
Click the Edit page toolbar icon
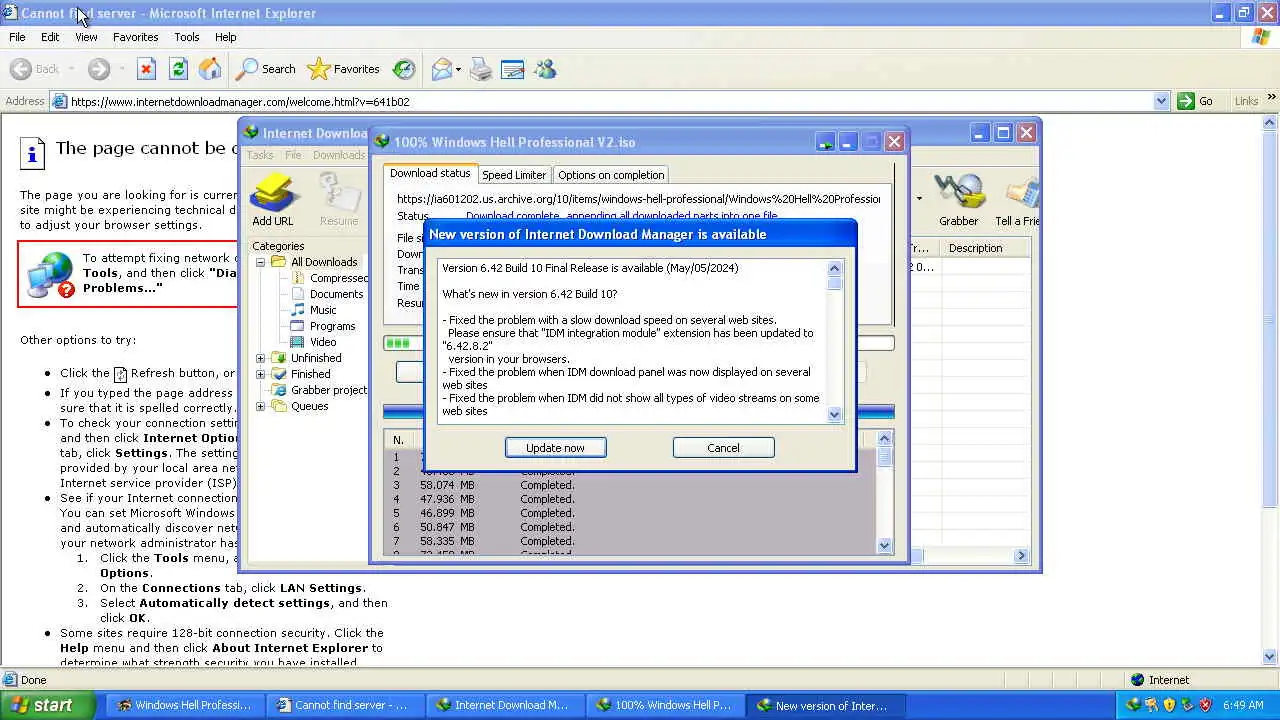pos(513,69)
